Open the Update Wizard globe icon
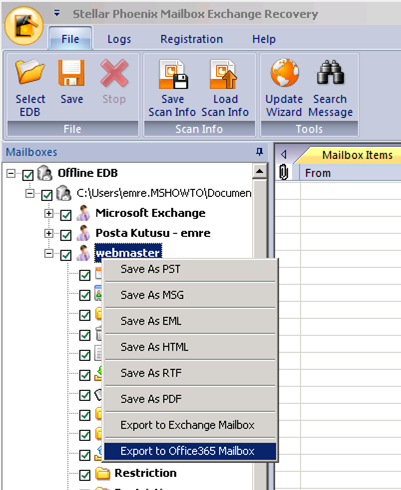This screenshot has height=490, width=401. (285, 73)
